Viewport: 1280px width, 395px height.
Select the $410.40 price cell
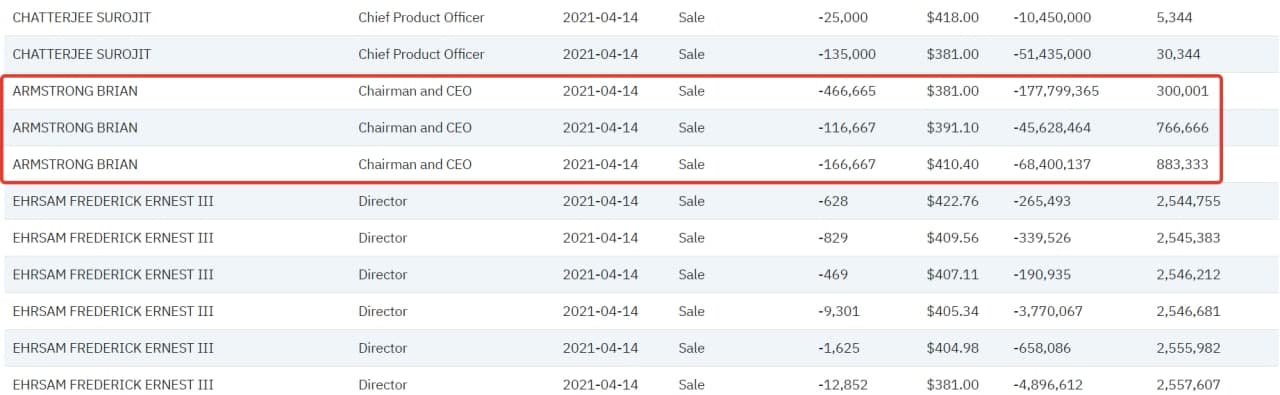point(953,164)
